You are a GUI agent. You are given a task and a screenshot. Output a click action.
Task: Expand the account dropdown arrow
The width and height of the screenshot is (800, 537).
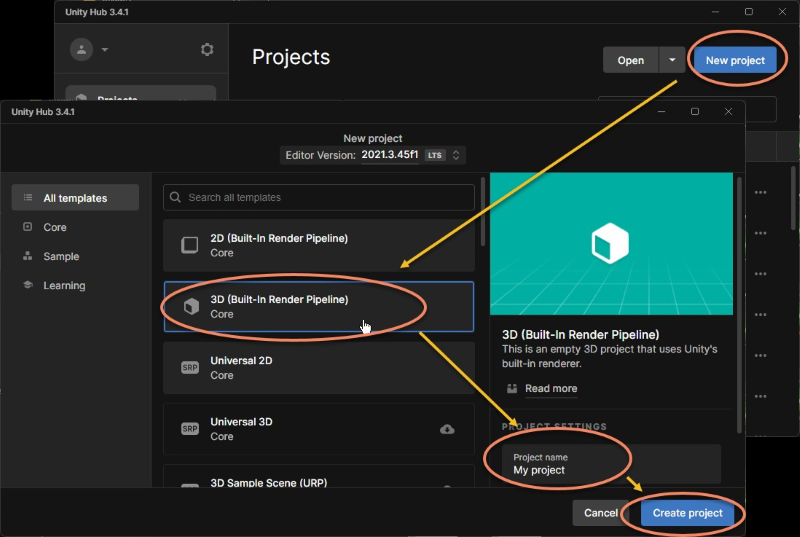point(105,49)
